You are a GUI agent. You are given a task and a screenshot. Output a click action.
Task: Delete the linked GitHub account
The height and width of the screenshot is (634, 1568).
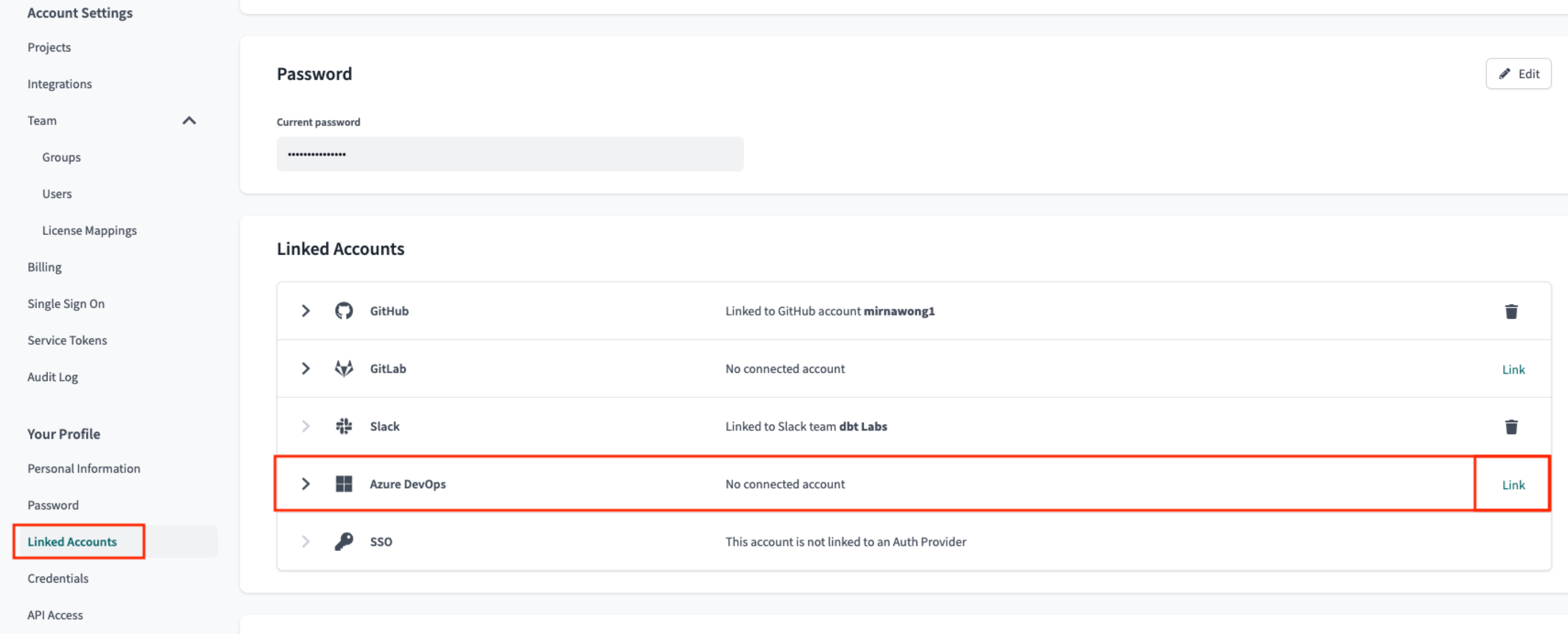click(x=1511, y=312)
